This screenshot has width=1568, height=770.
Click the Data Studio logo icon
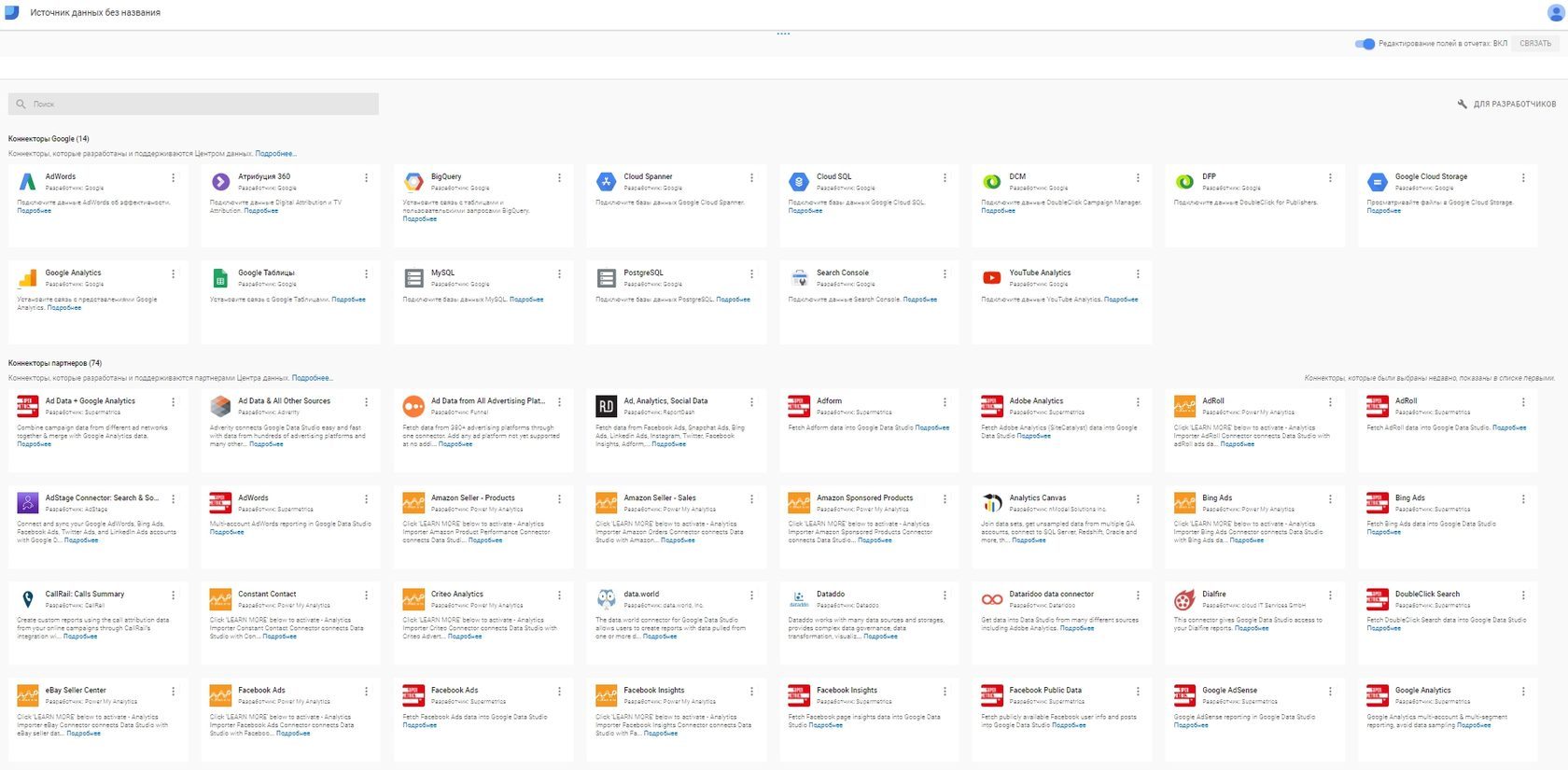tap(12, 12)
